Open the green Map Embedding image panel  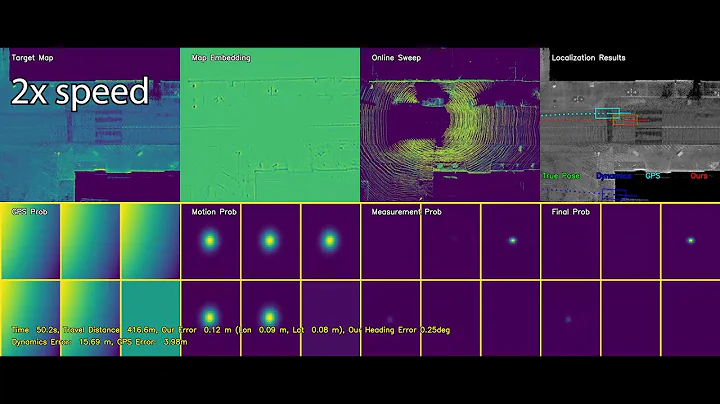point(270,124)
